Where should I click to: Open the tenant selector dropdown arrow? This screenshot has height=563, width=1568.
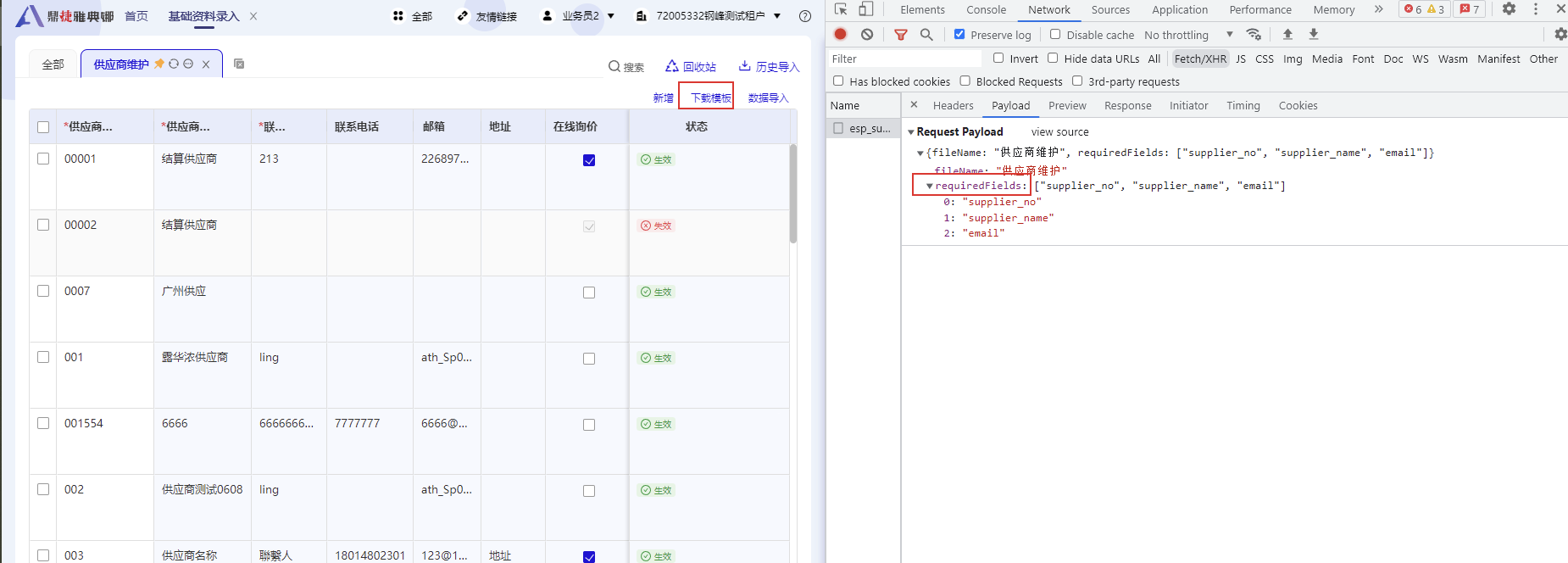coord(776,16)
